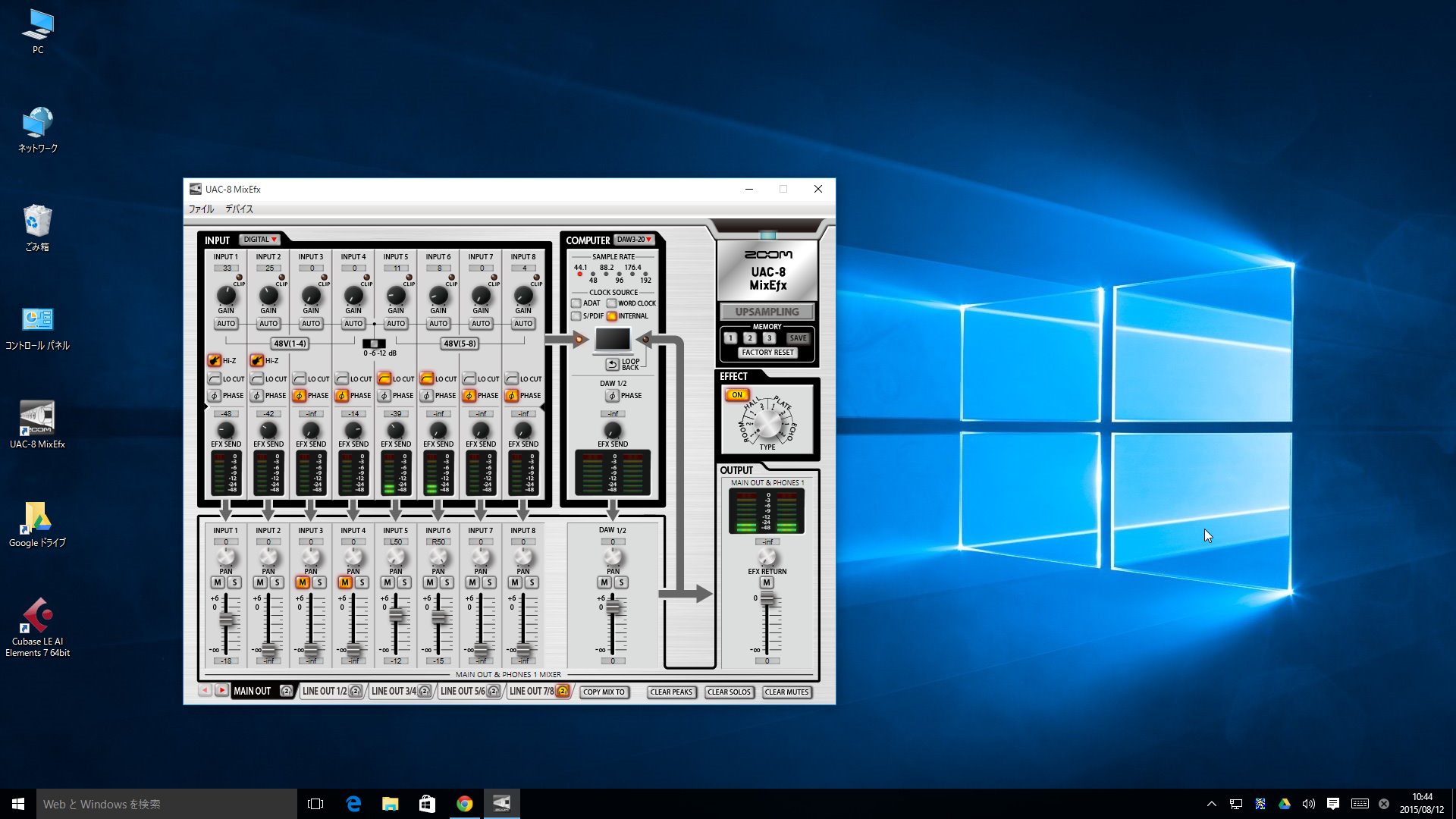Image resolution: width=1456 pixels, height=819 pixels.
Task: Turn off the EFFECT ON switch
Action: pyautogui.click(x=737, y=395)
